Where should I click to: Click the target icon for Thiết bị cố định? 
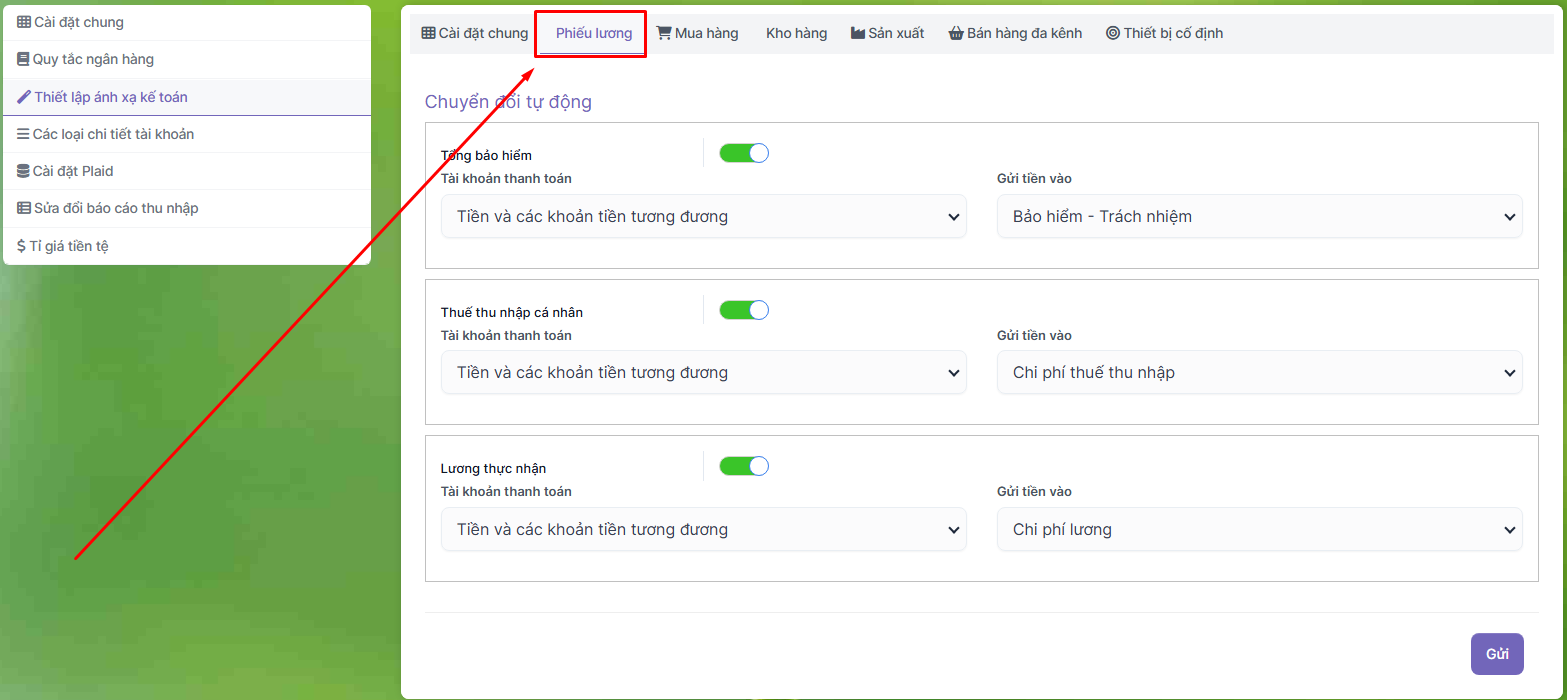tap(1113, 33)
